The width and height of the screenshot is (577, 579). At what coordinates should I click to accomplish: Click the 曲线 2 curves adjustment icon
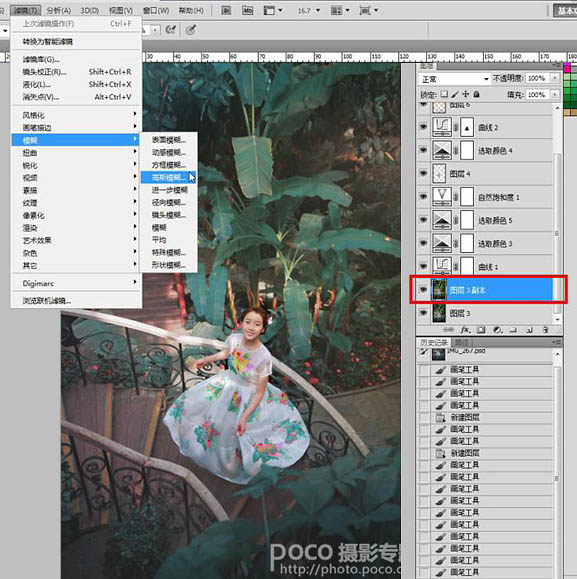pyautogui.click(x=442, y=127)
